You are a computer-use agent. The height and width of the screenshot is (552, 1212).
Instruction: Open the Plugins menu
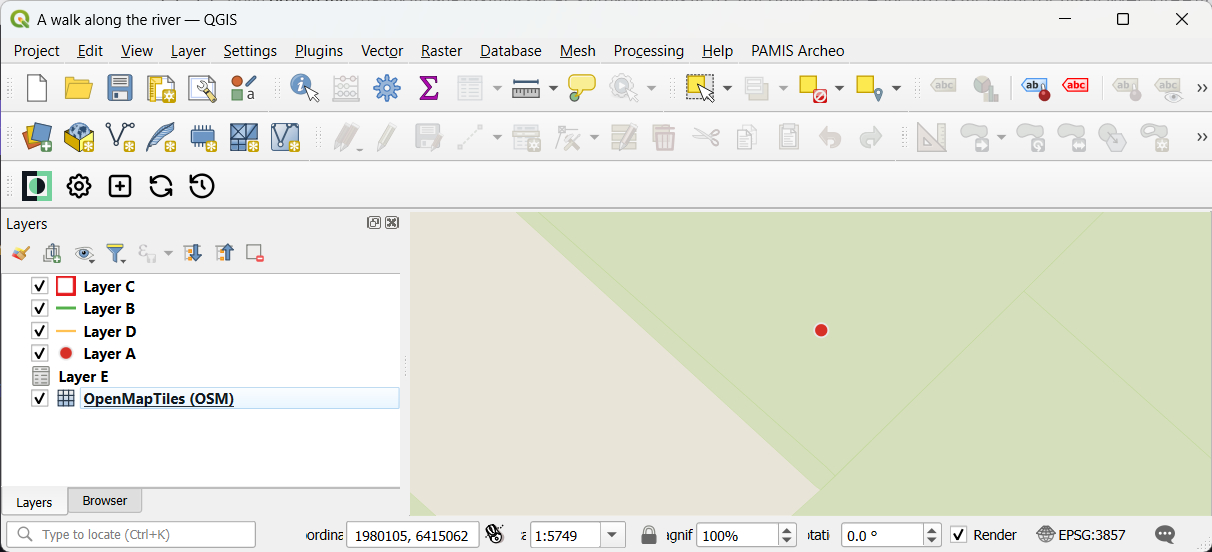click(319, 50)
